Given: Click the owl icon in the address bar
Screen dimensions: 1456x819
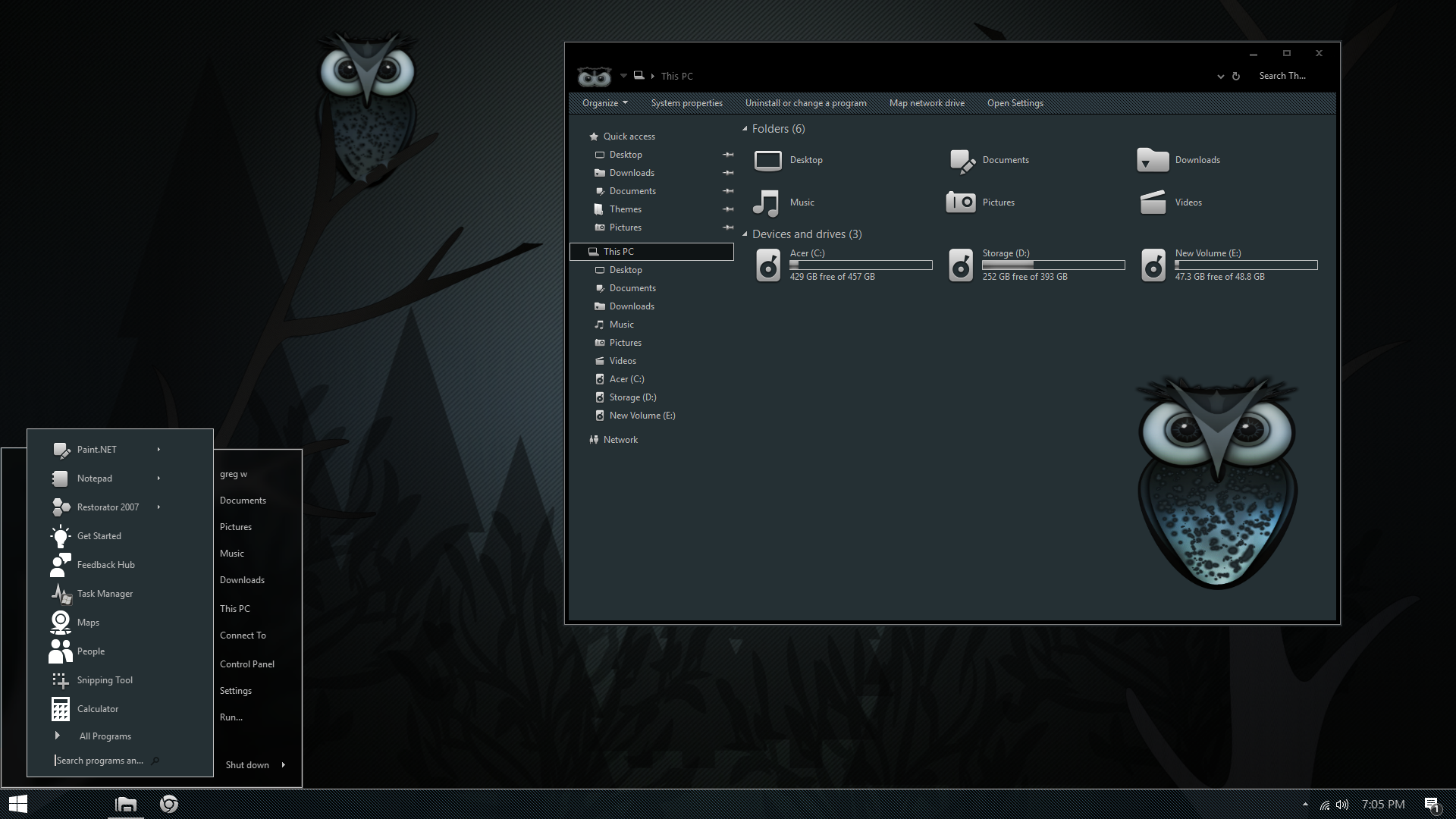Looking at the screenshot, I should coord(594,76).
